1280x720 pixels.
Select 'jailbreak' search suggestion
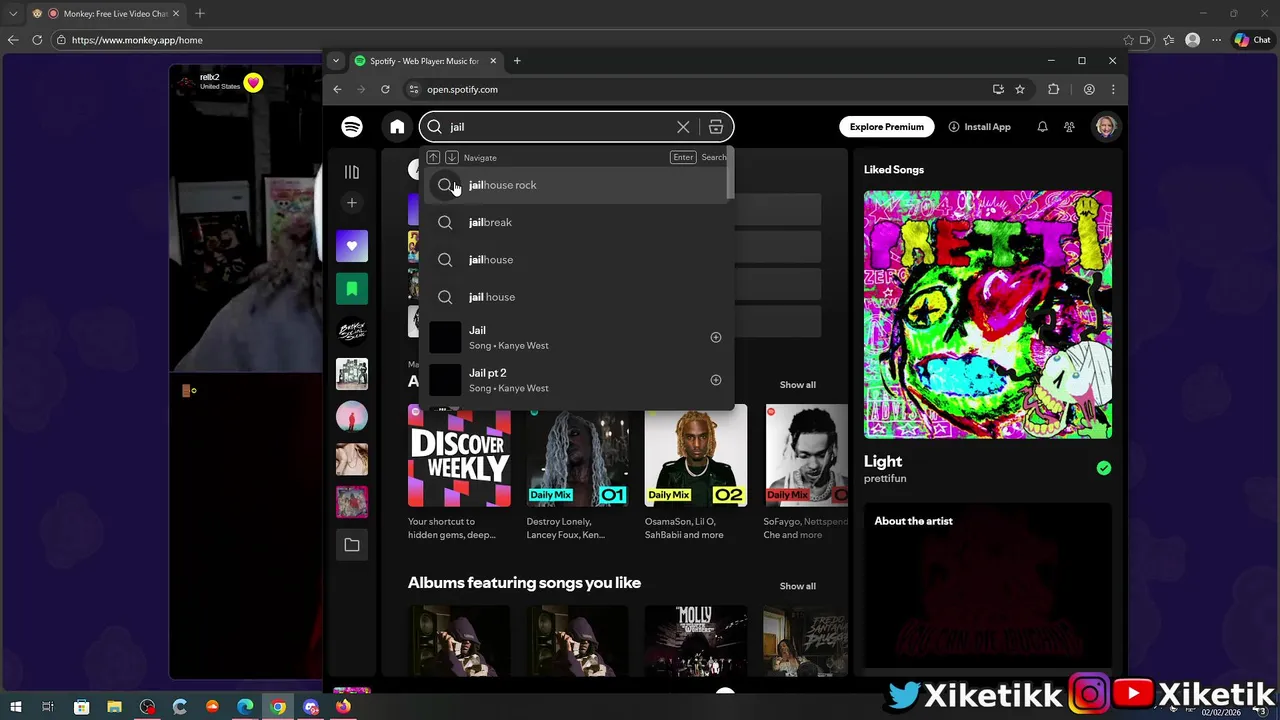[x=575, y=222]
